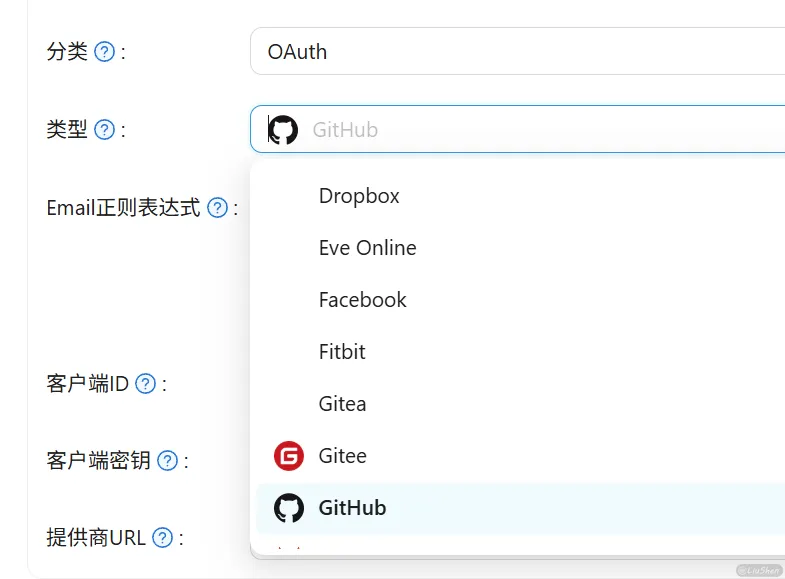Open the 客户端ID help tooltip icon
785x579 pixels.
[146, 384]
